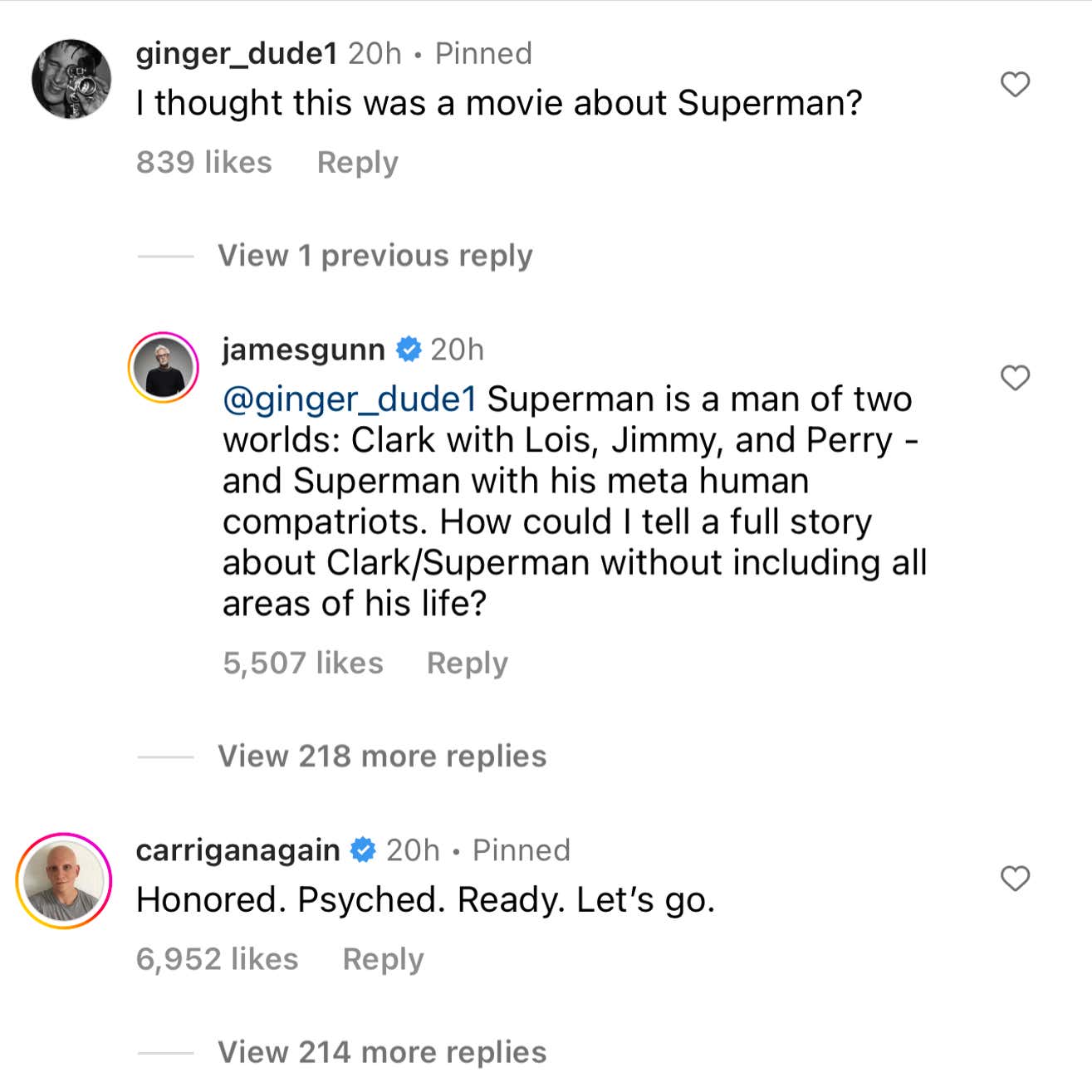Open 5,507 likes on jamesgunn's reply
This screenshot has width=1092, height=1092.
pyautogui.click(x=303, y=663)
